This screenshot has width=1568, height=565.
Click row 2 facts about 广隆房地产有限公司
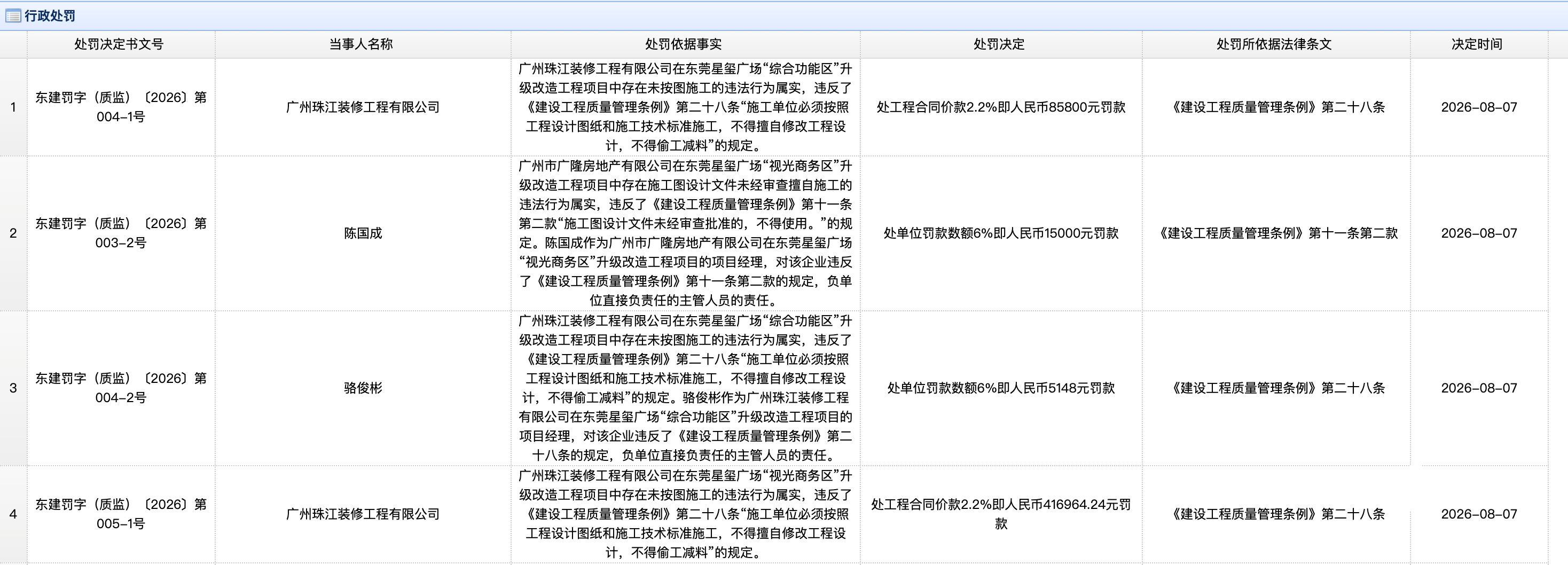pos(685,233)
